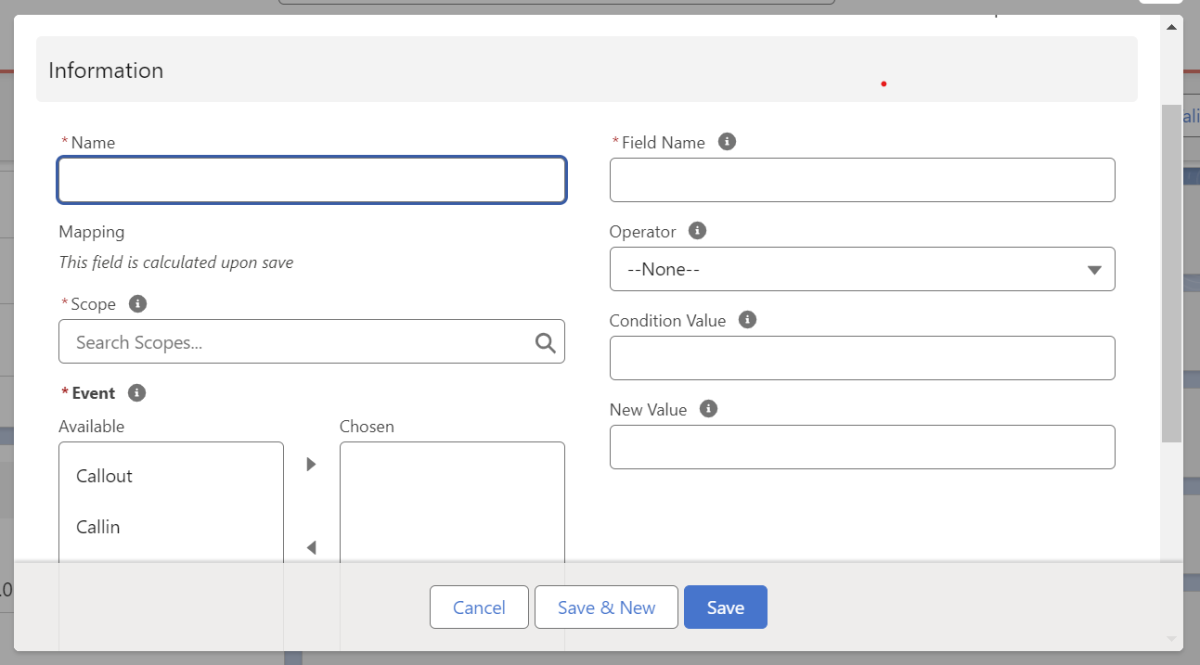Click the Condition Value info icon
This screenshot has width=1200, height=665.
pos(747,320)
